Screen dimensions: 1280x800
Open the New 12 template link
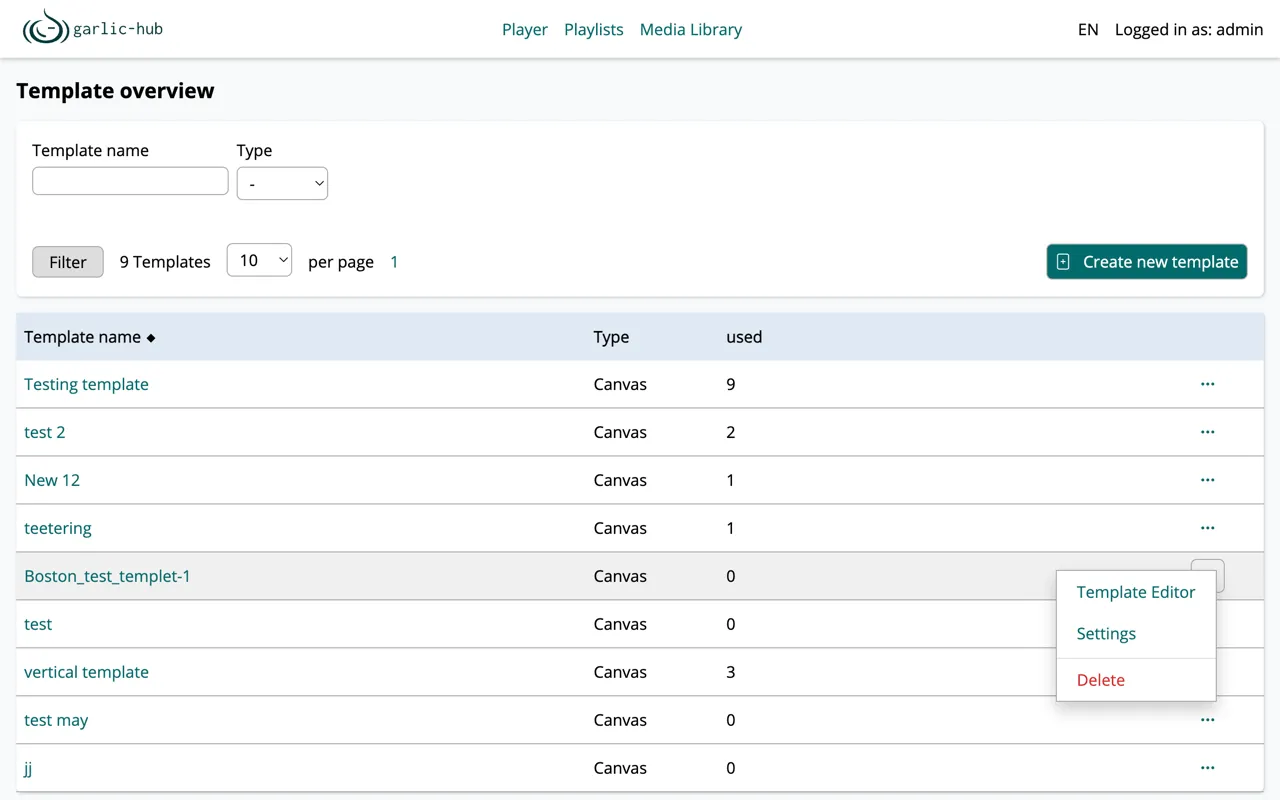click(x=52, y=480)
